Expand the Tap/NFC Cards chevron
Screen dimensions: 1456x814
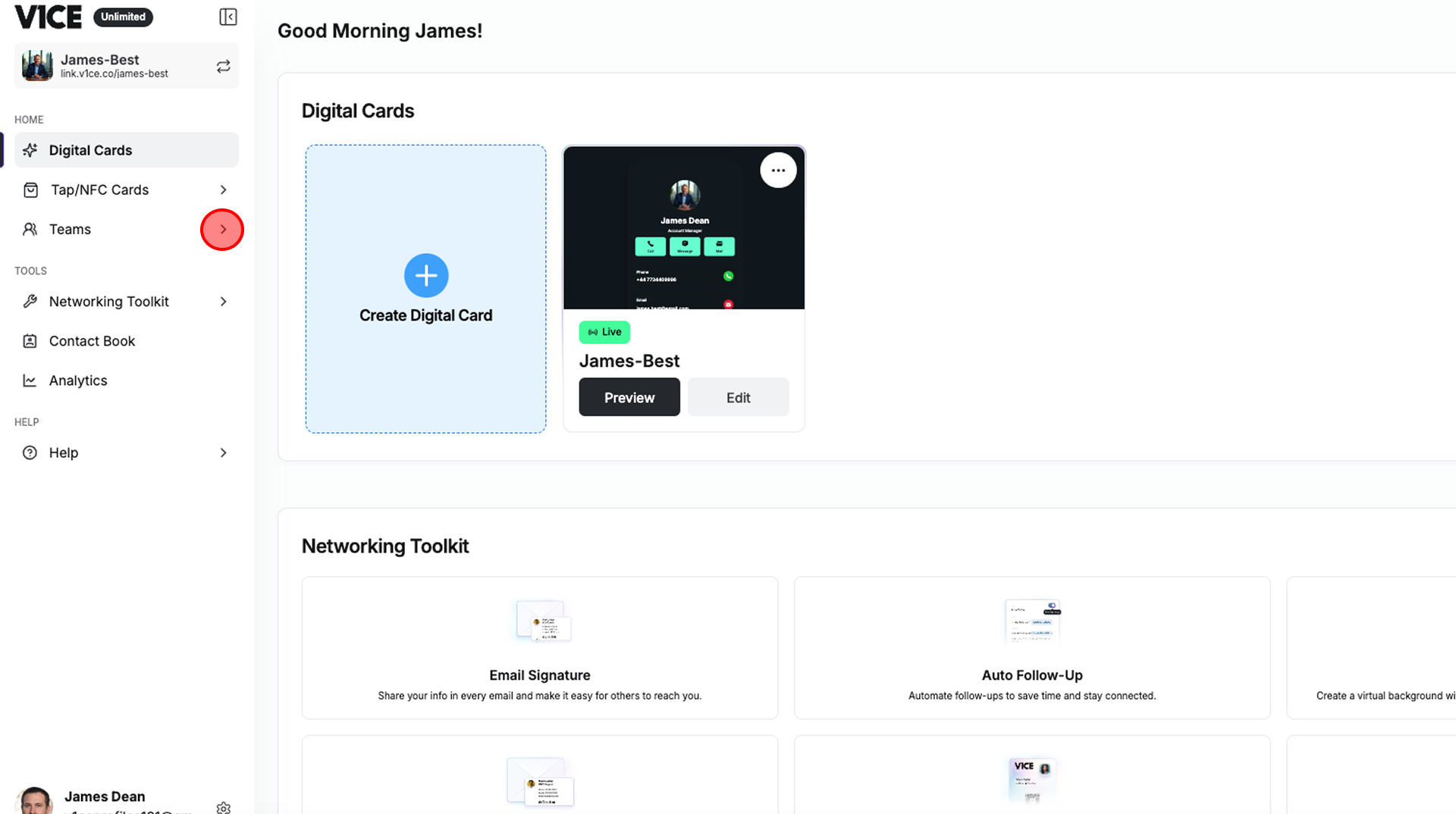223,189
